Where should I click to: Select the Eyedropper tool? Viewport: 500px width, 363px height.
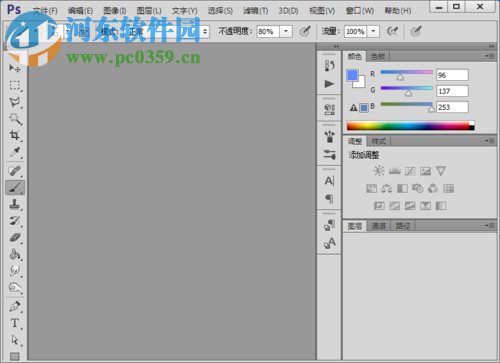15,152
